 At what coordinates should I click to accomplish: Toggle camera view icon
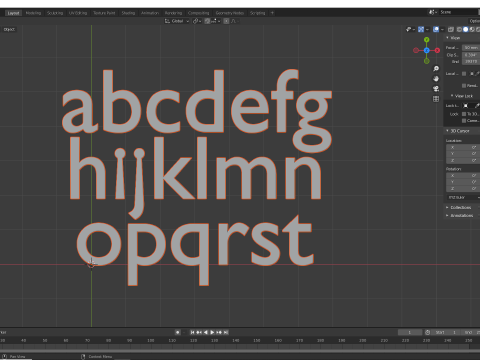[436, 89]
